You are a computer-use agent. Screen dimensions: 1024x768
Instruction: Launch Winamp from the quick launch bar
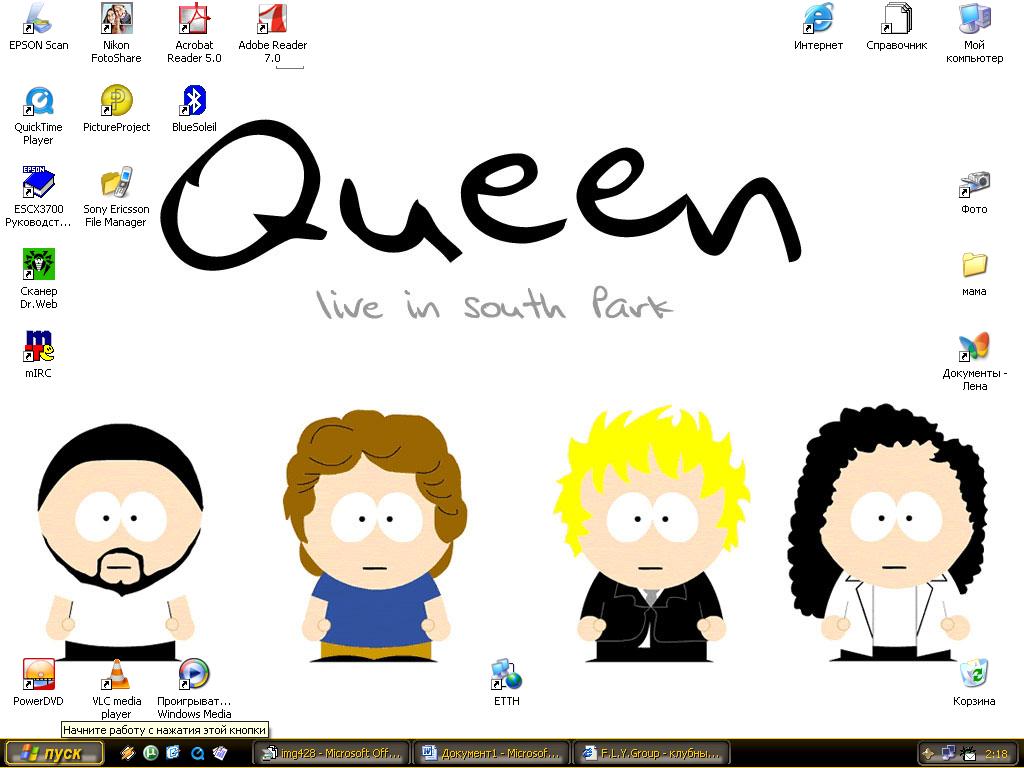coord(127,753)
